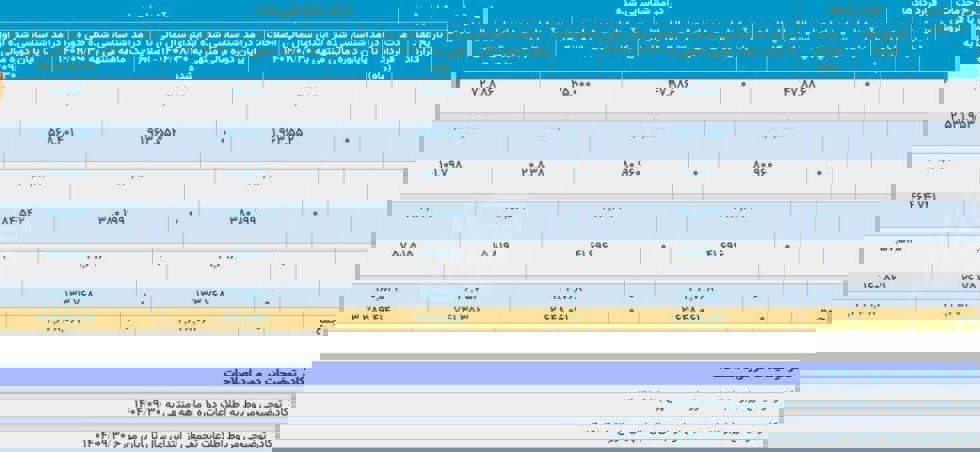This screenshot has height=452, width=980.
Task: Click the cell showing 5601 in the second row
Action: (x=60, y=134)
